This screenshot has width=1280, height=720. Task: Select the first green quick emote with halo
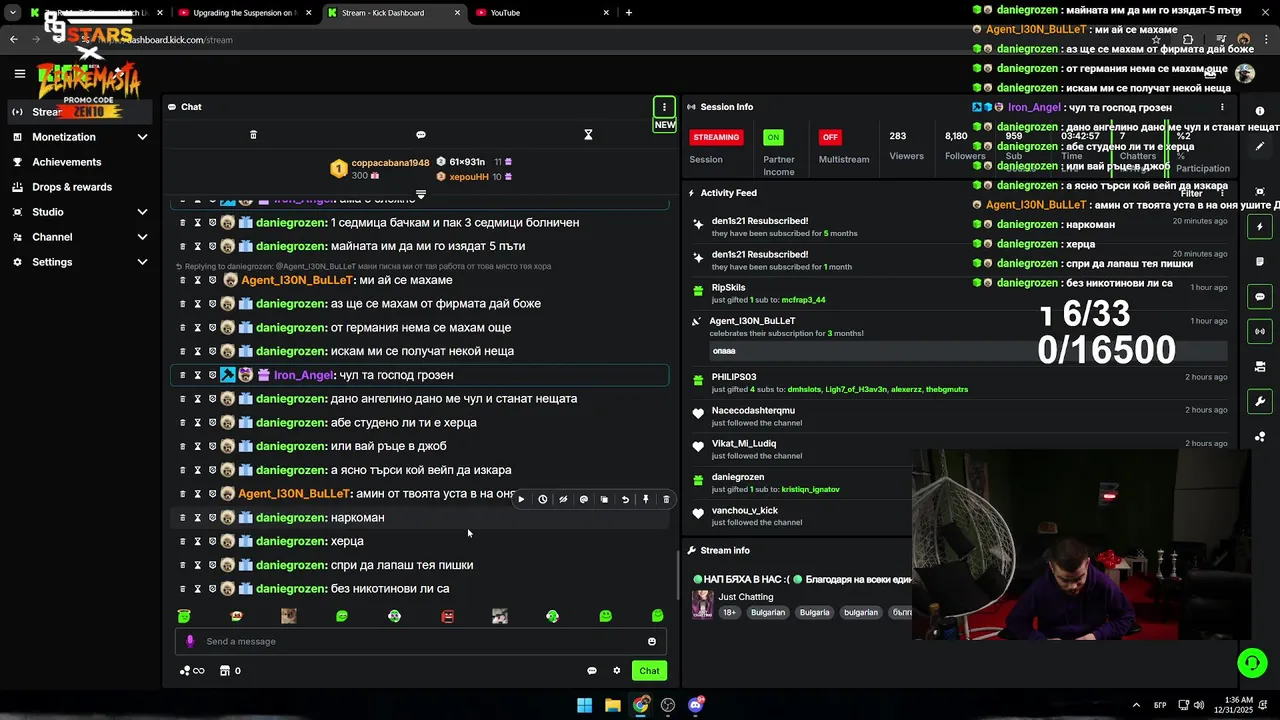(184, 616)
